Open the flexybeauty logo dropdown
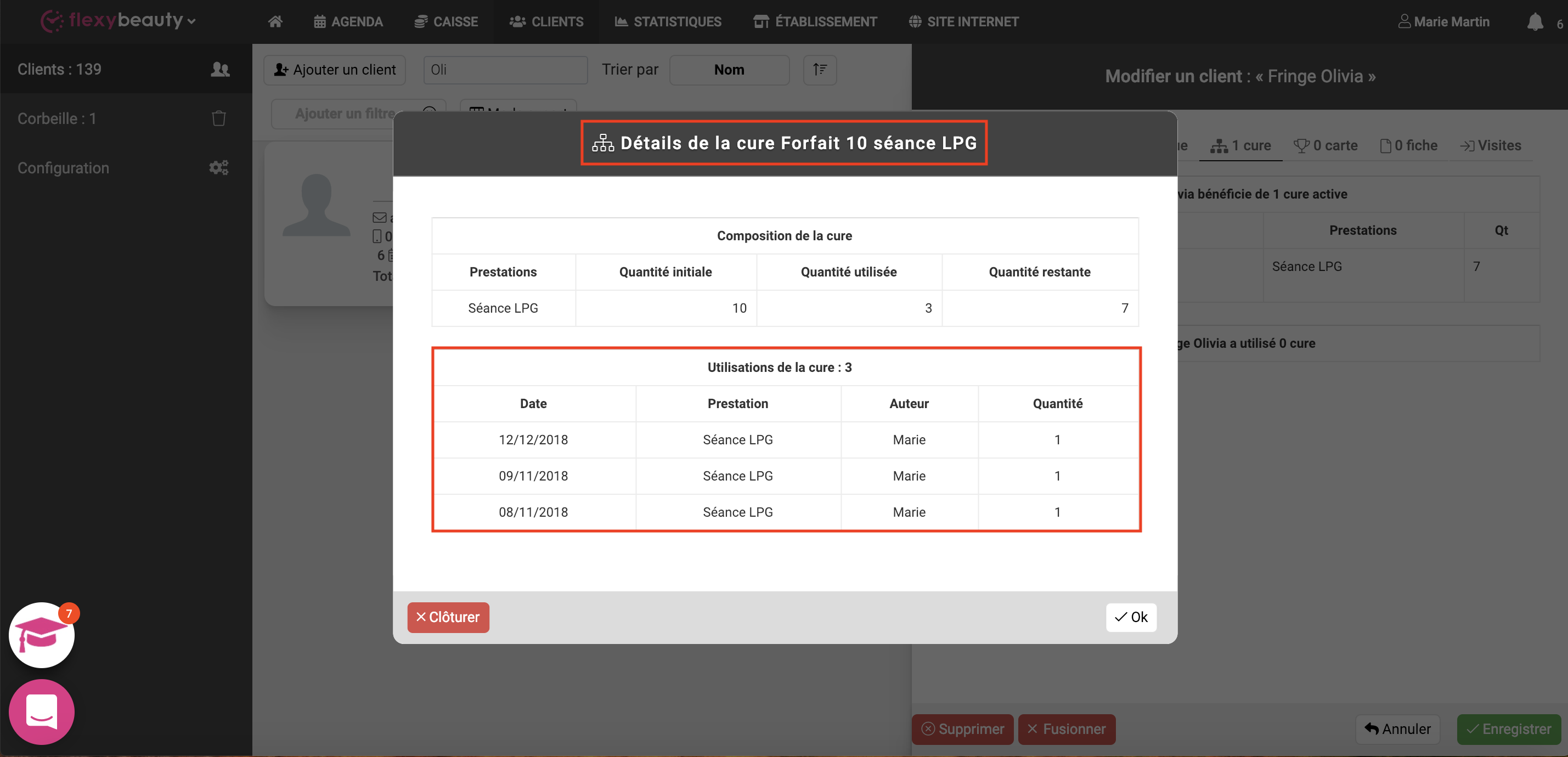 [x=119, y=21]
